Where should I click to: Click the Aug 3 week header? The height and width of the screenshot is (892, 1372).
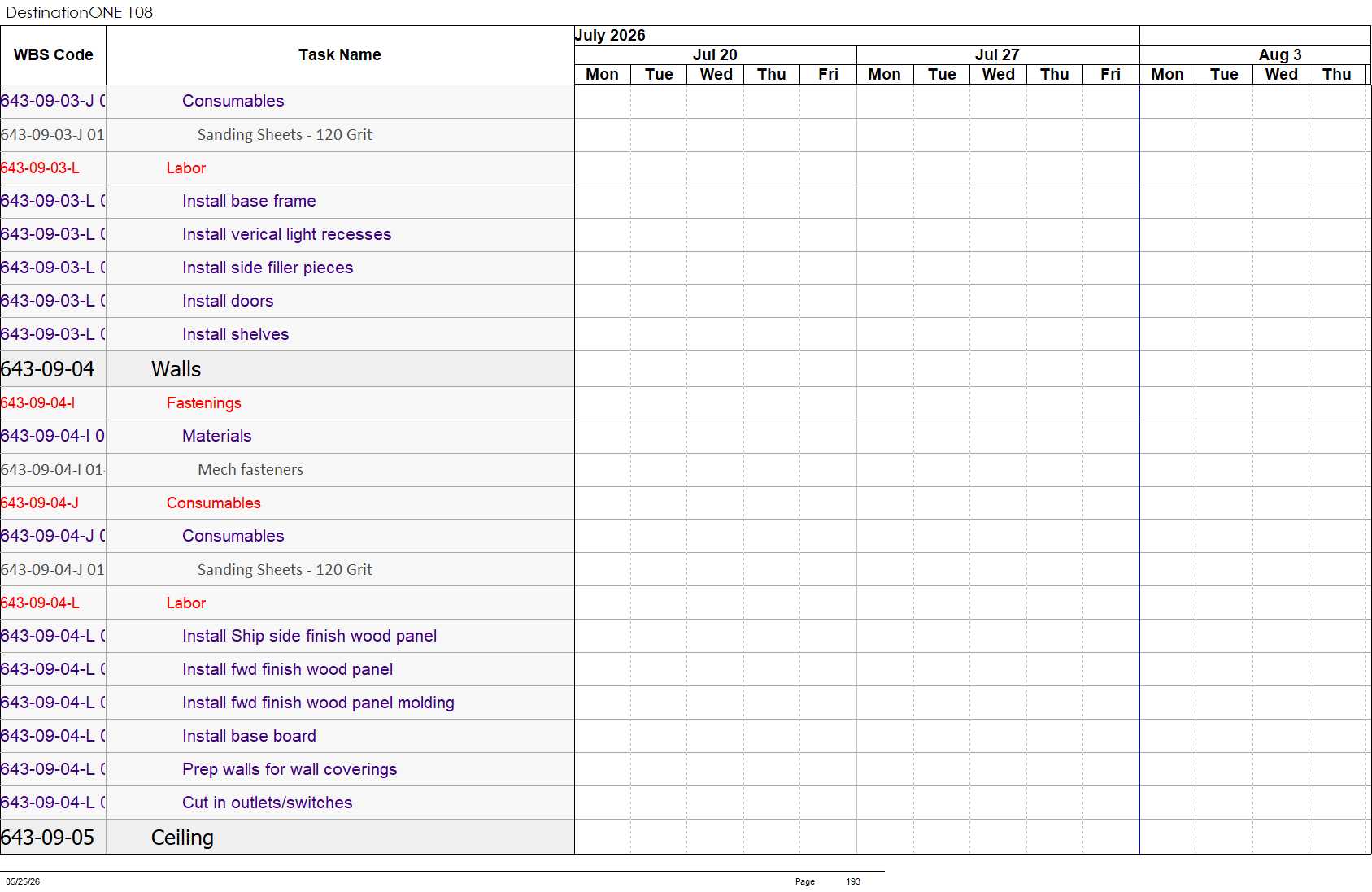coord(1279,54)
